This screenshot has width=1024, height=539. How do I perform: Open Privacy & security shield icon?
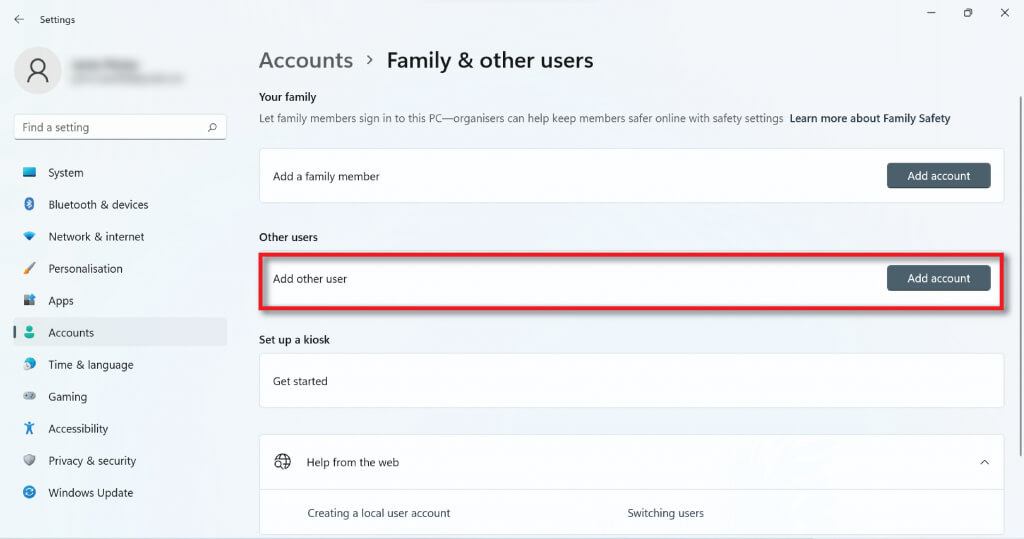(x=29, y=461)
